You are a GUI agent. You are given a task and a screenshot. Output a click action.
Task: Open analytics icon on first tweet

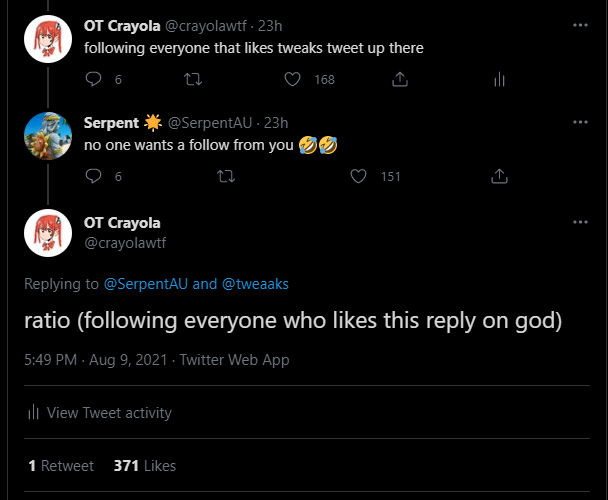[x=499, y=79]
